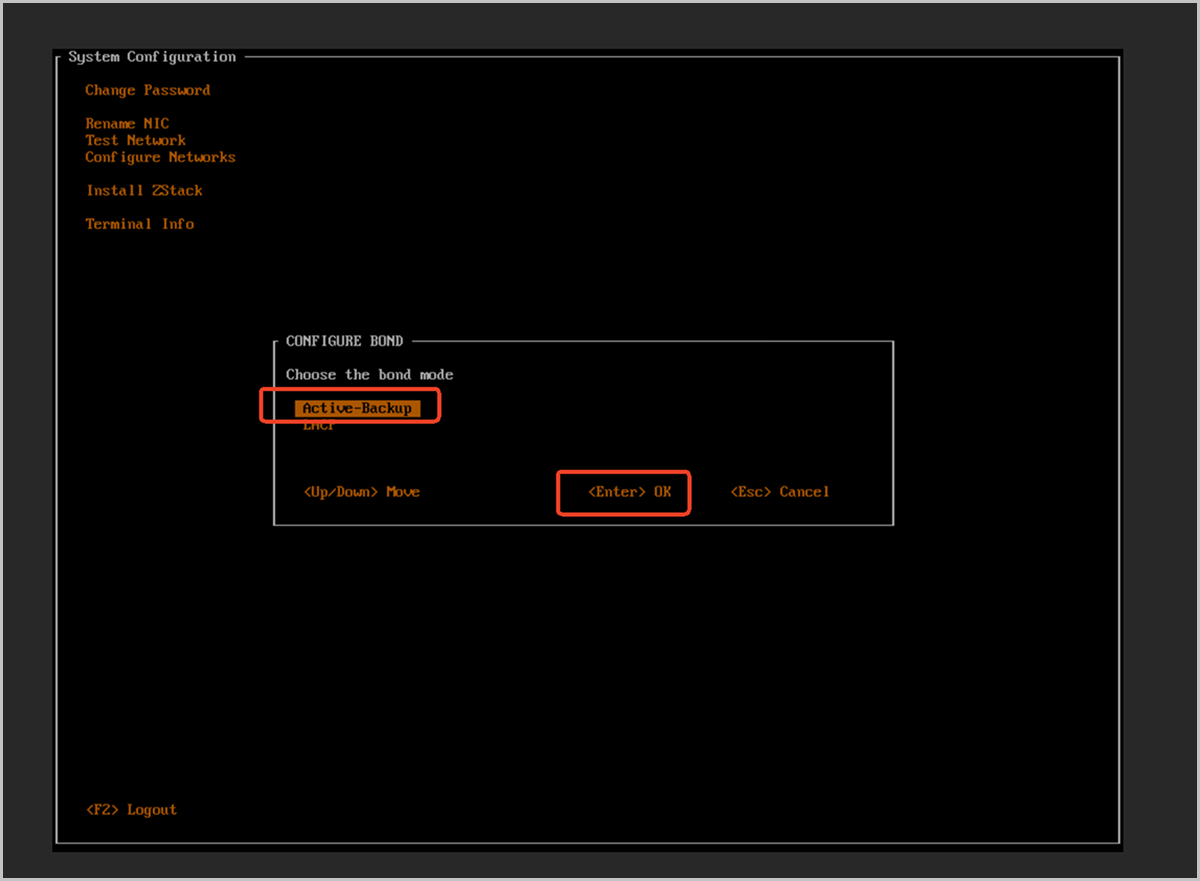Open the Rename NIC menu item
The image size is (1200, 881).
127,124
